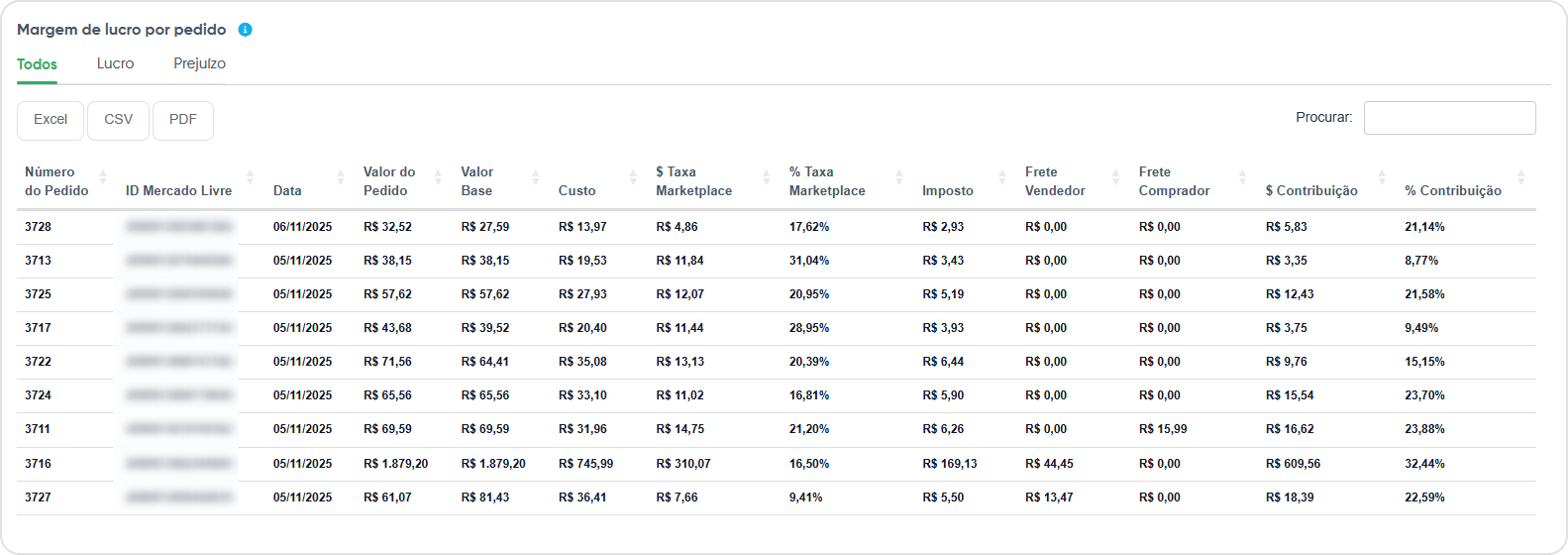Click the Valor do Pedido column header

389,181
